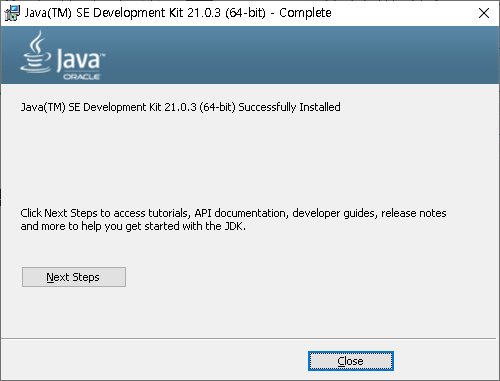Click the installer icon in the title bar
Image resolution: width=500 pixels, height=381 pixels.
point(12,13)
